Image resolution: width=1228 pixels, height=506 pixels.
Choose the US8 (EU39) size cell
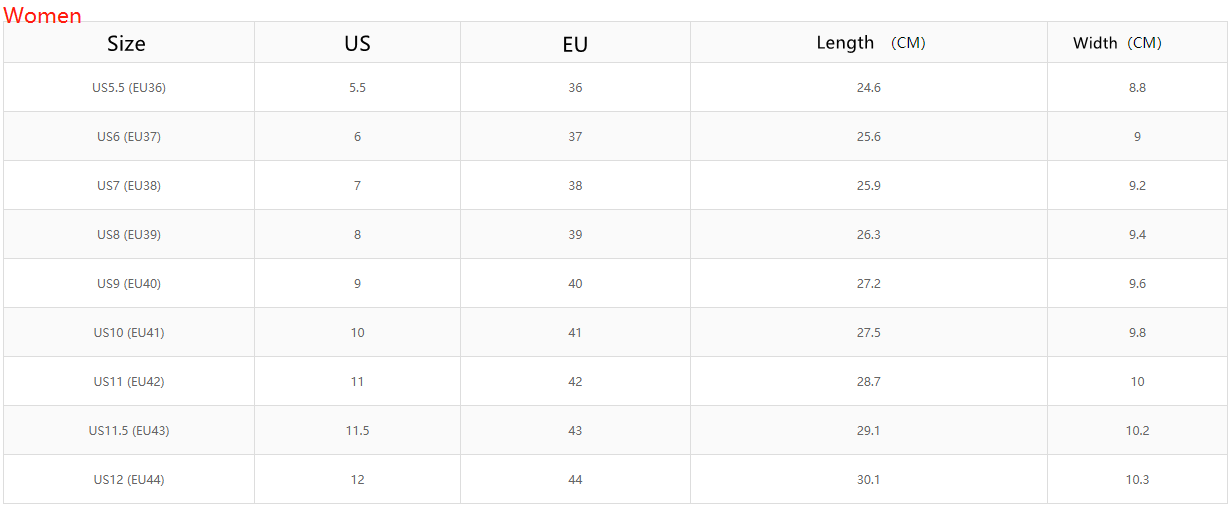point(129,235)
